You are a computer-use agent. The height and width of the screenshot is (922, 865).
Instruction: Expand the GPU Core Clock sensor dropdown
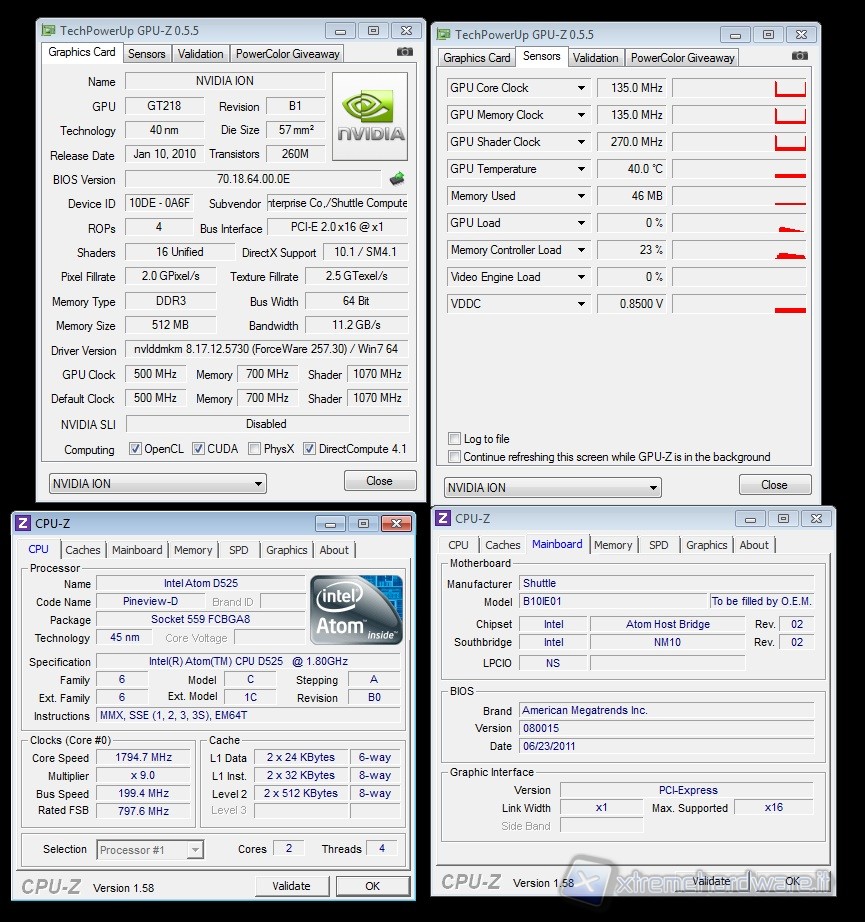tap(581, 88)
